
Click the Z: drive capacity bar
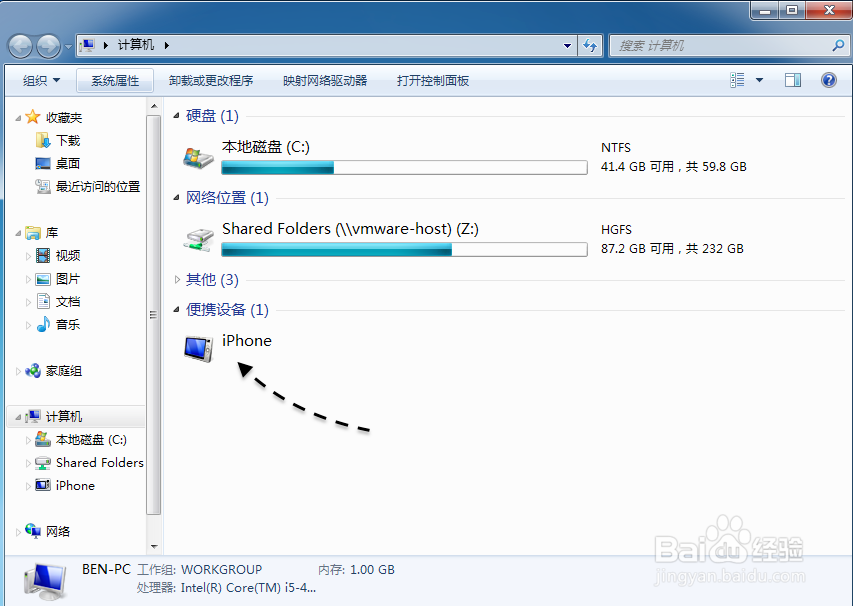(404, 250)
